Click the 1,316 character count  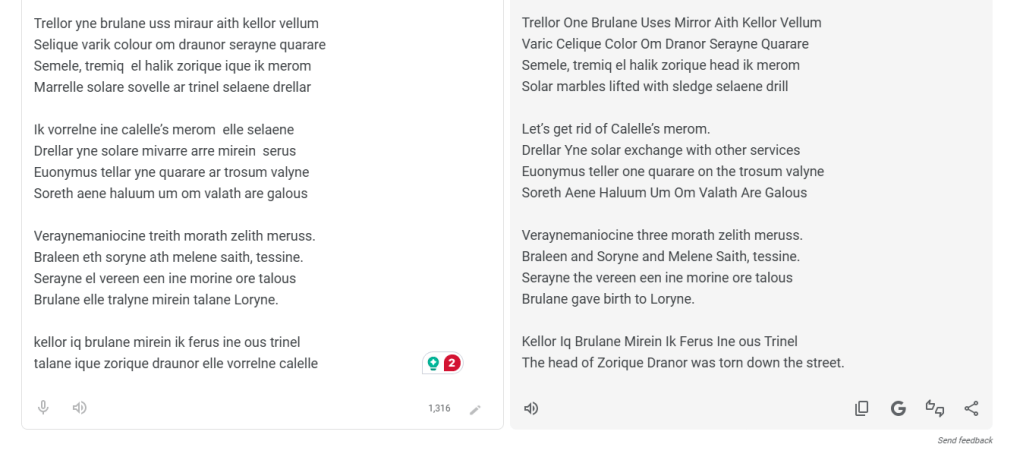tap(439, 408)
